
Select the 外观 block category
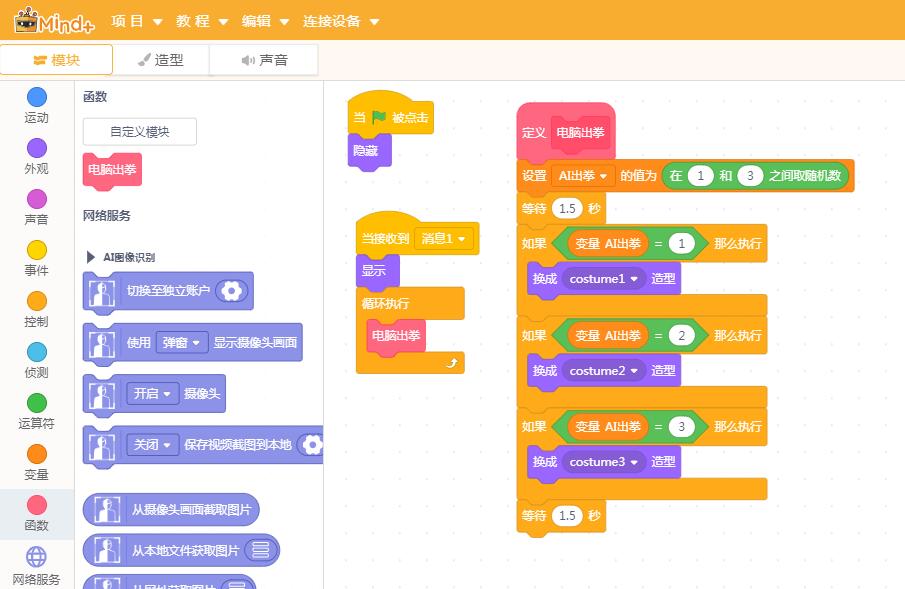[x=36, y=156]
